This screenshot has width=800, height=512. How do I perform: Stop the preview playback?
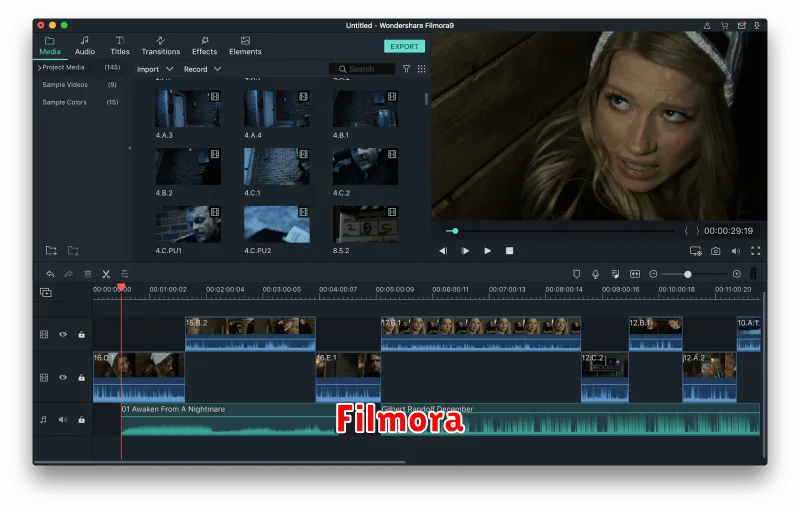point(509,251)
